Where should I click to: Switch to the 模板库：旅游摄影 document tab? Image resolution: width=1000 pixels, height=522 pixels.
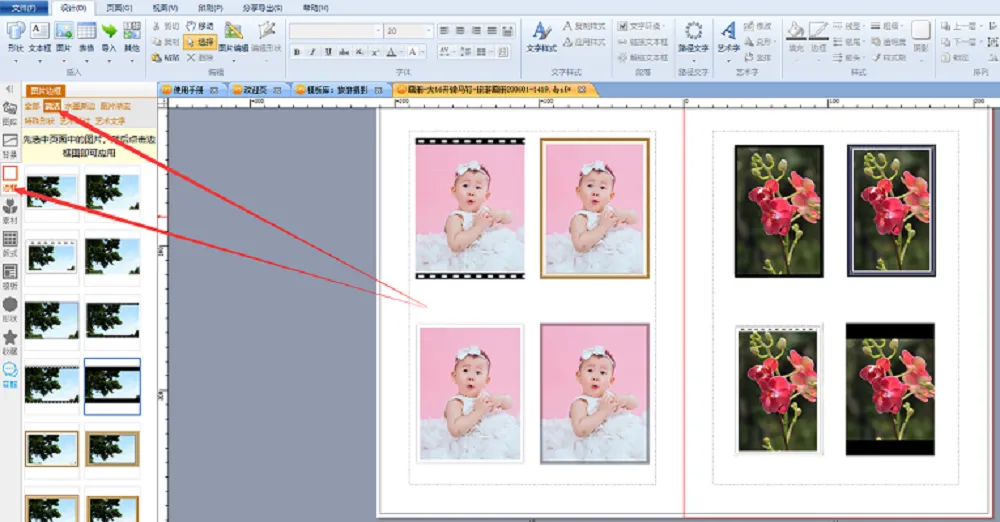pyautogui.click(x=335, y=89)
